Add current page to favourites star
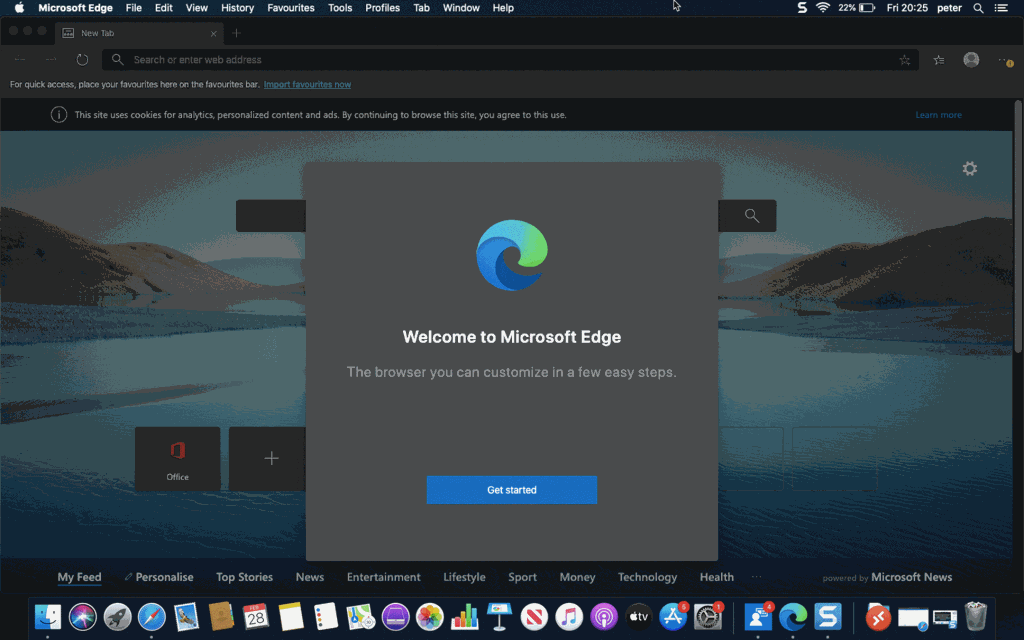Screen dimensions: 1024x640 (x=904, y=60)
